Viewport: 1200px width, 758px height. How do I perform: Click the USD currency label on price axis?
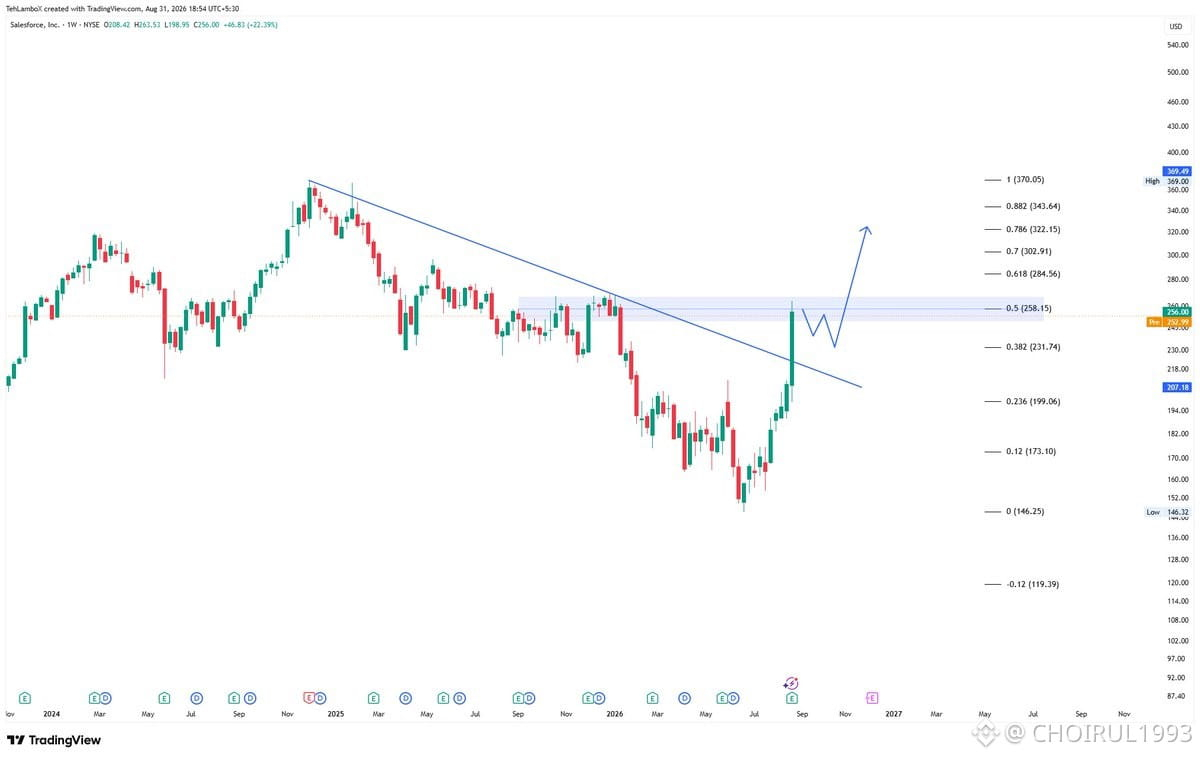coord(1175,25)
